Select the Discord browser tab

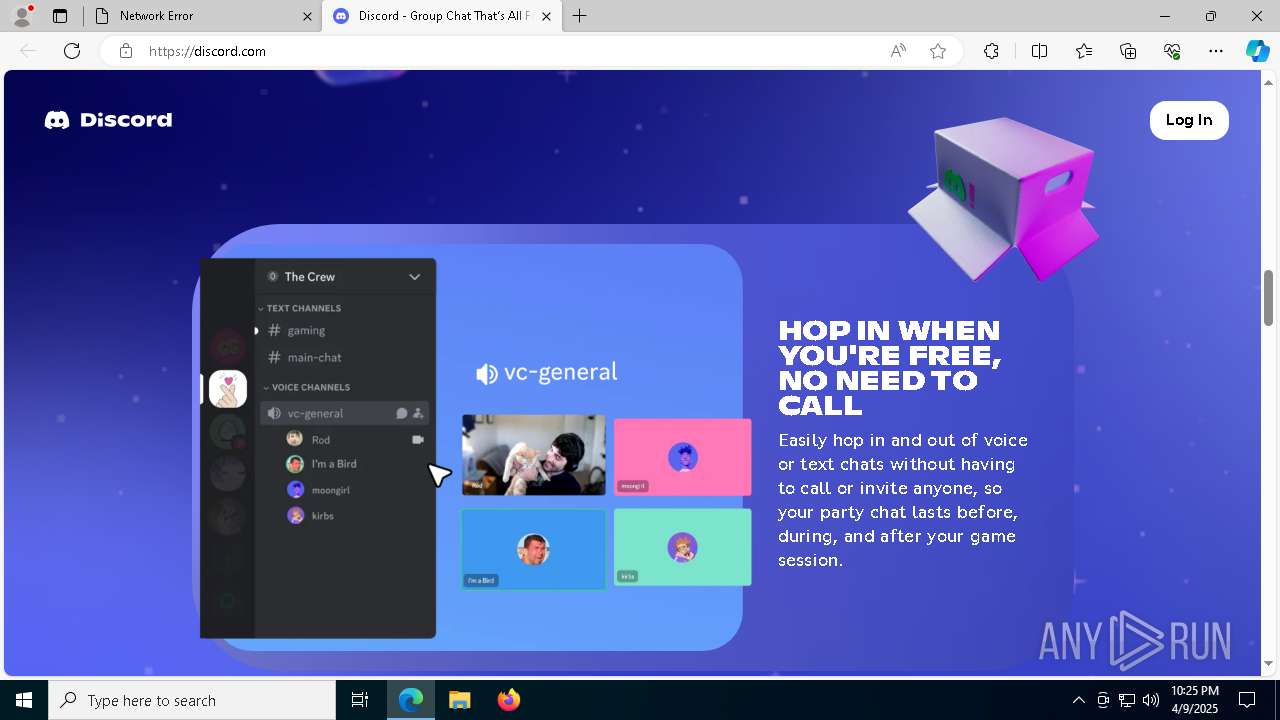[440, 16]
